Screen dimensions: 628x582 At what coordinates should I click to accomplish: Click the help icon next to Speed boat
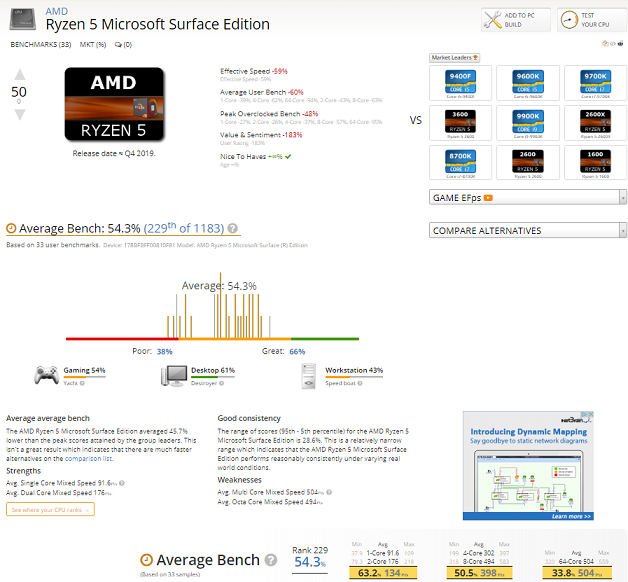[x=360, y=383]
